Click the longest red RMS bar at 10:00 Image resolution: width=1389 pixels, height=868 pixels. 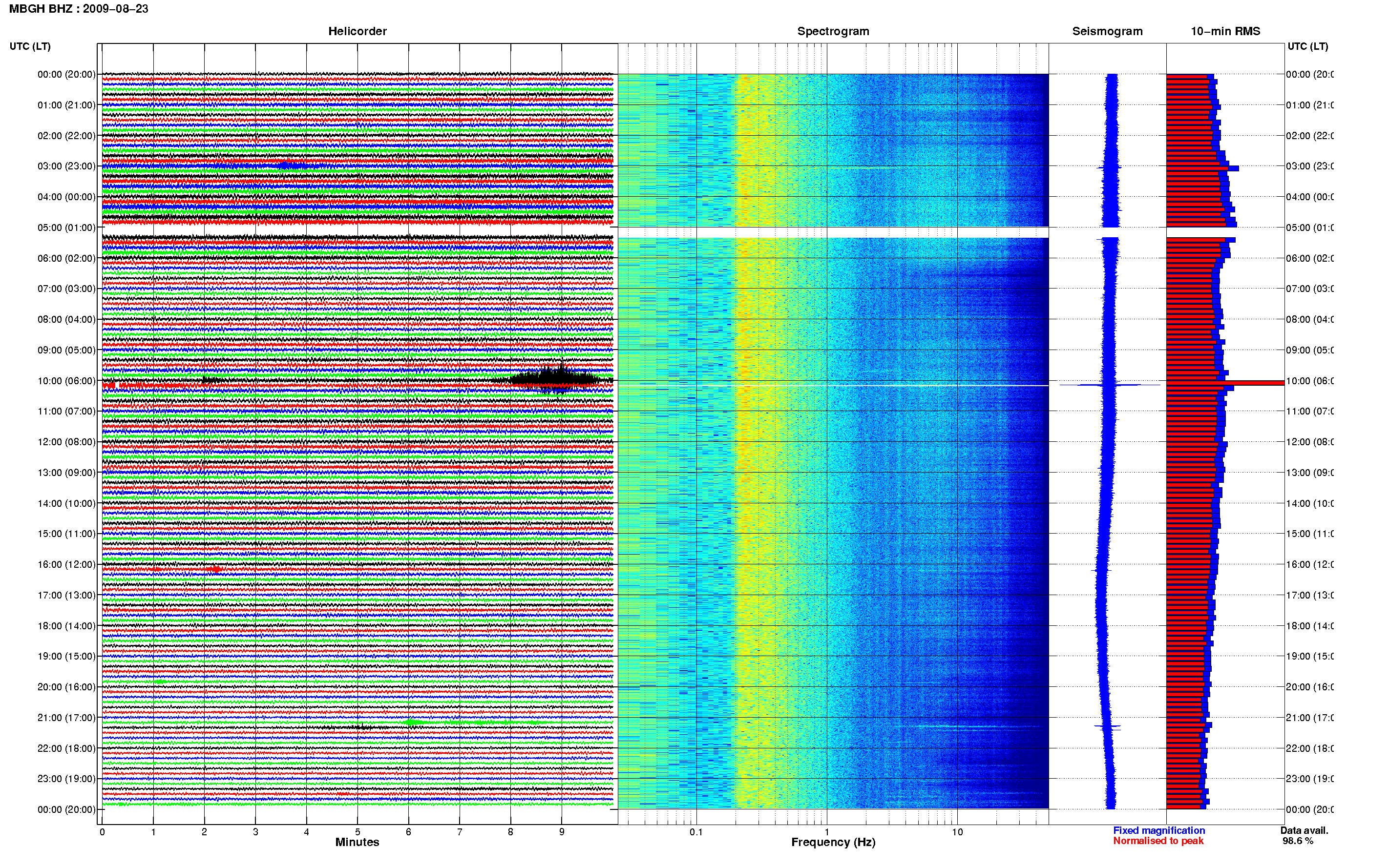coord(1225,383)
